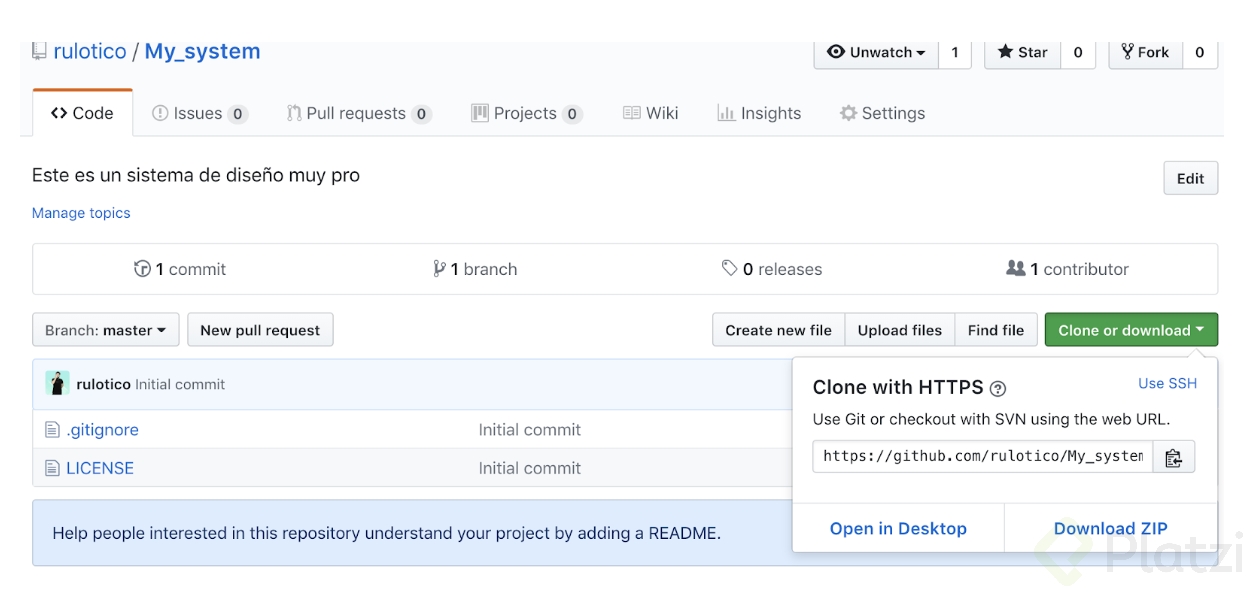Viewport: 1256px width, 592px height.
Task: Click Download ZIP
Action: 1110,528
